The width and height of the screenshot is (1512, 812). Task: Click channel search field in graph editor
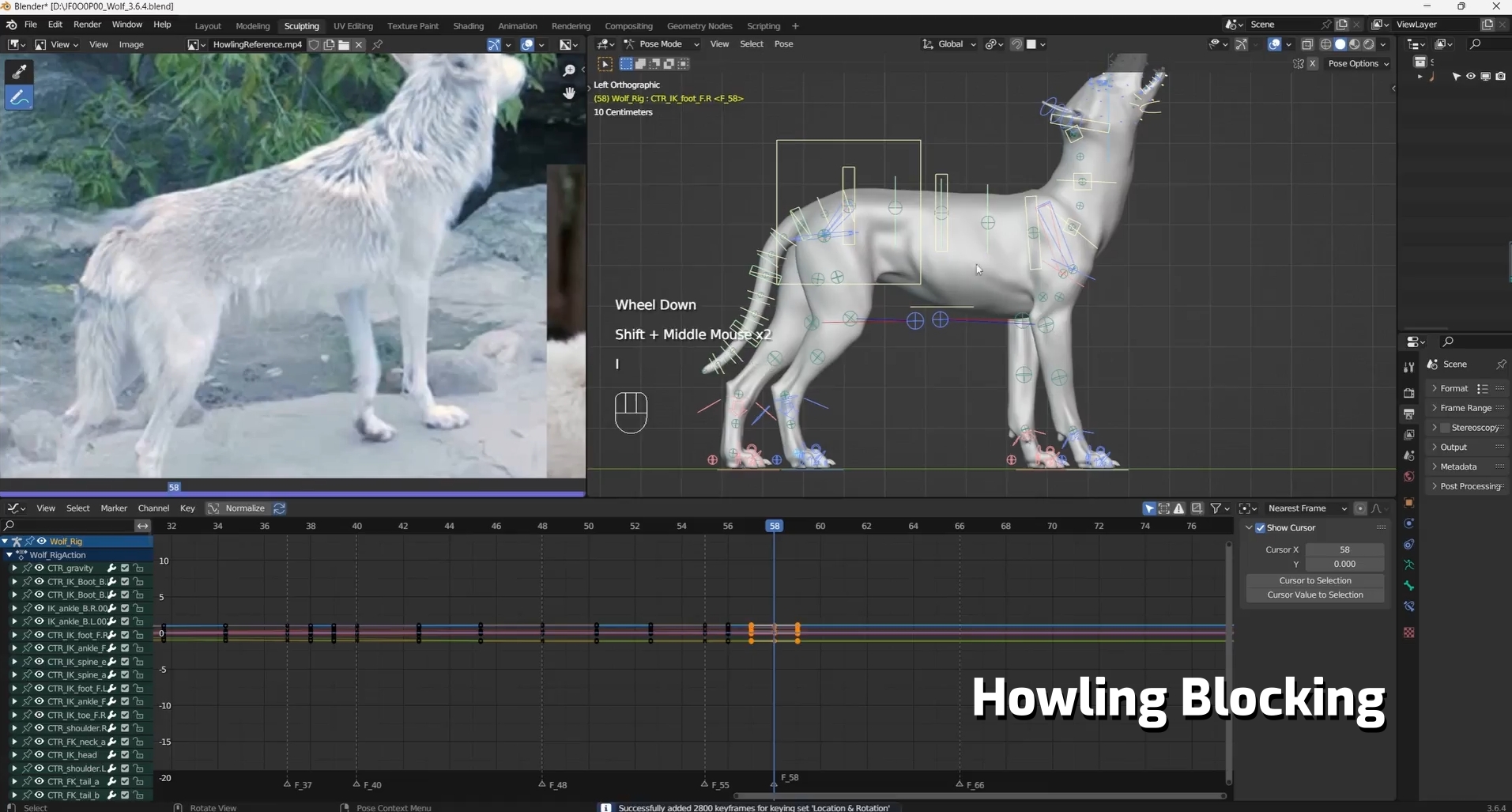(67, 526)
